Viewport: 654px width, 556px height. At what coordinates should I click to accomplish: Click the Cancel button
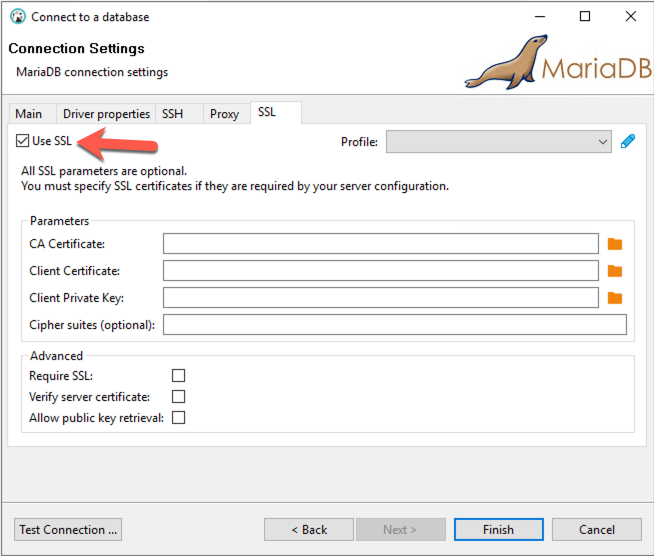coord(597,529)
